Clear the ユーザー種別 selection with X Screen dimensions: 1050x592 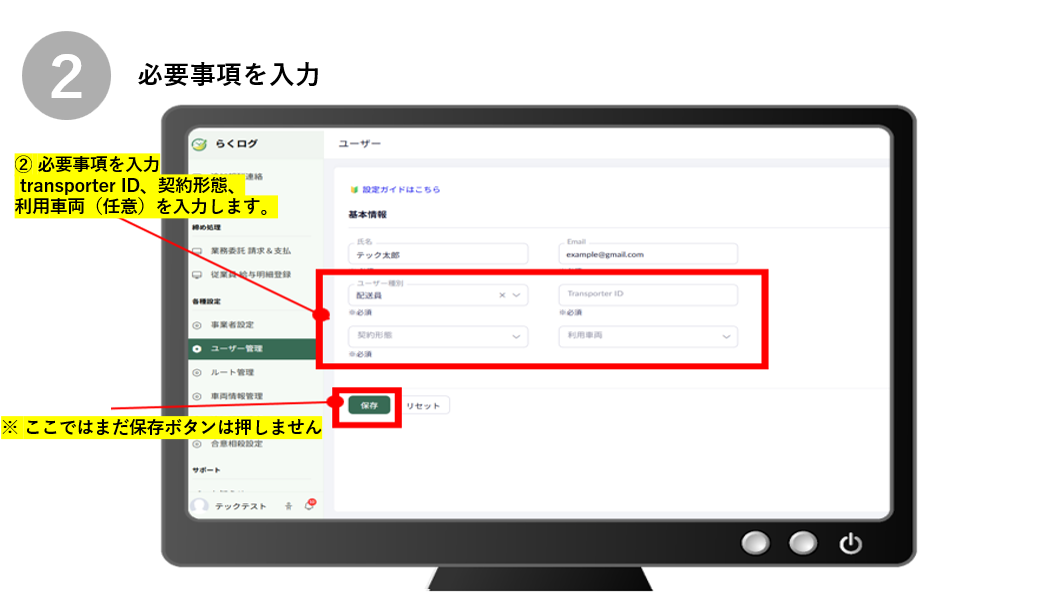coord(502,295)
